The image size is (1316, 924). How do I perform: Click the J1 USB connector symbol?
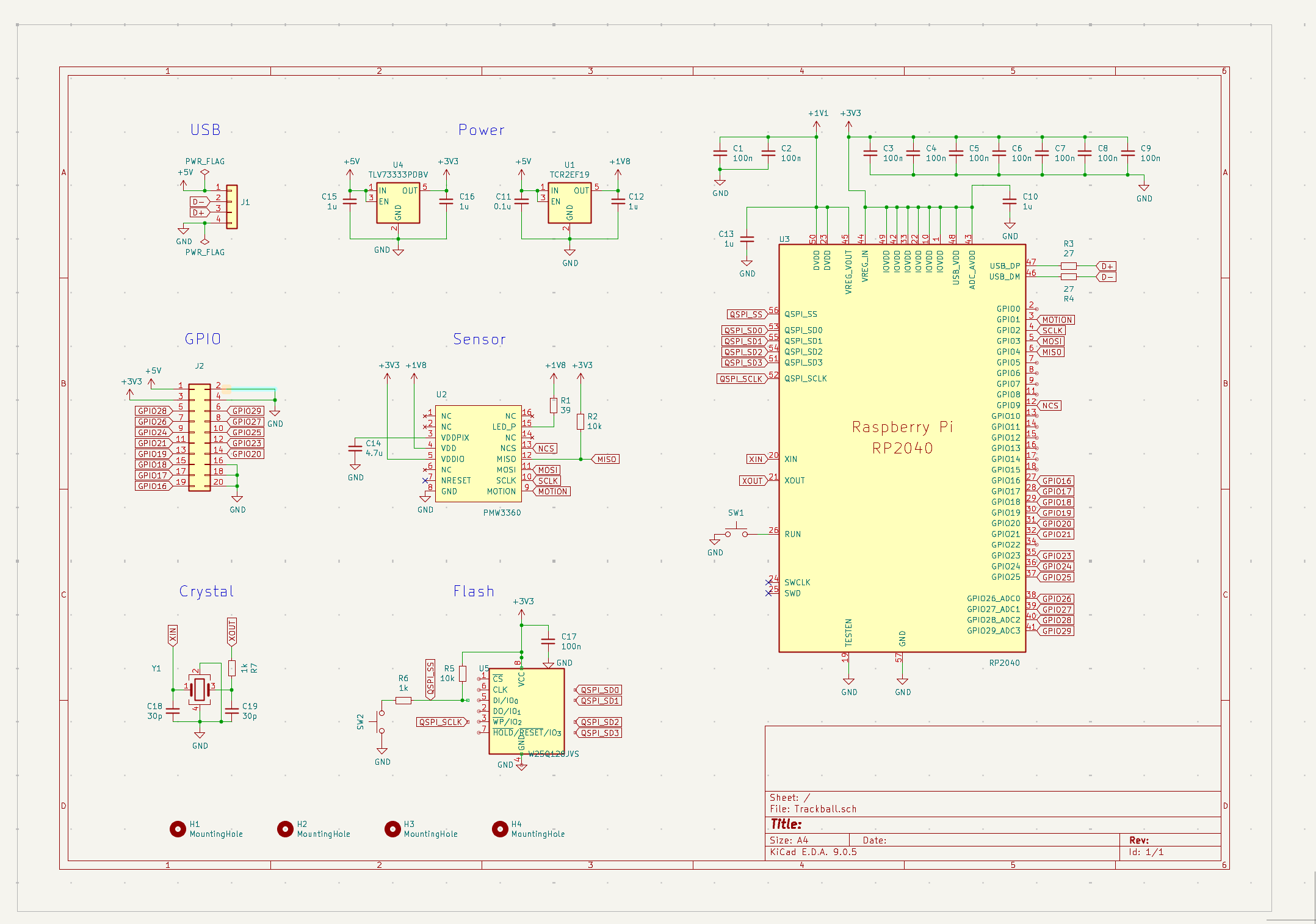point(232,207)
